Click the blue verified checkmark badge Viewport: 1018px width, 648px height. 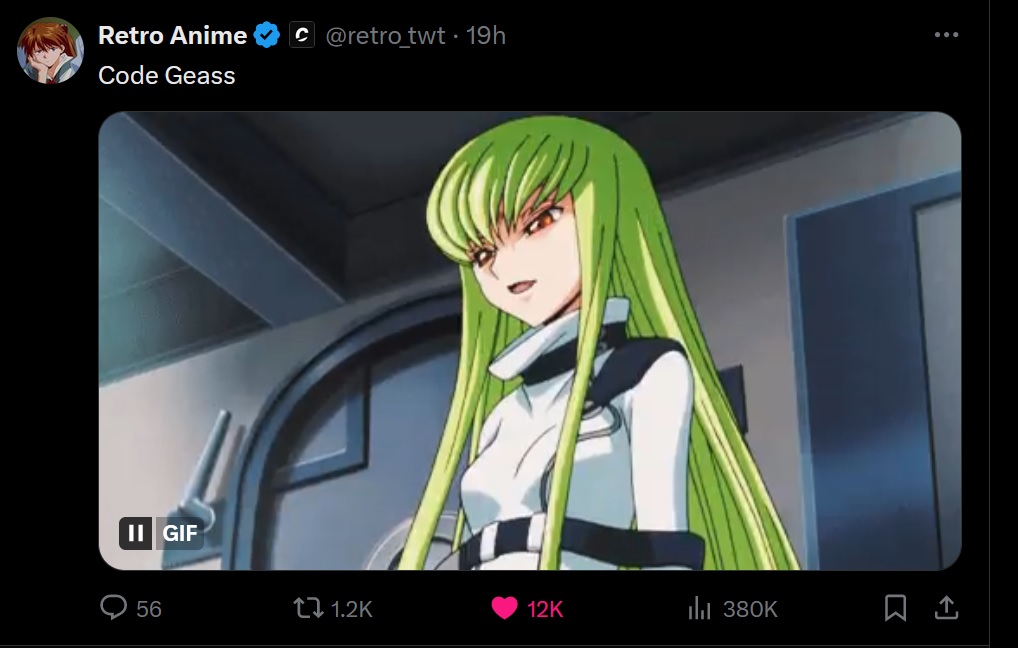tap(267, 35)
